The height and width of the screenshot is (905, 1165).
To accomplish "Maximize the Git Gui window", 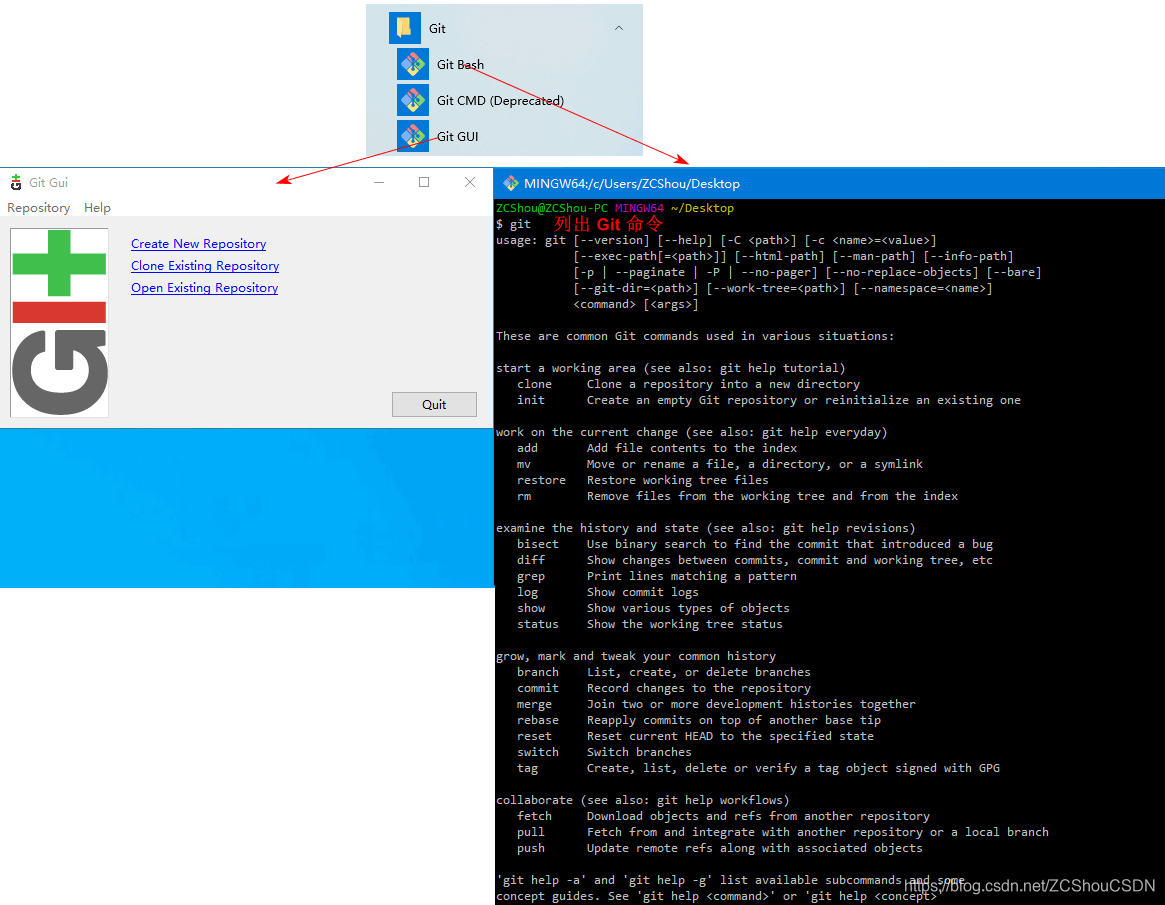I will tap(424, 182).
